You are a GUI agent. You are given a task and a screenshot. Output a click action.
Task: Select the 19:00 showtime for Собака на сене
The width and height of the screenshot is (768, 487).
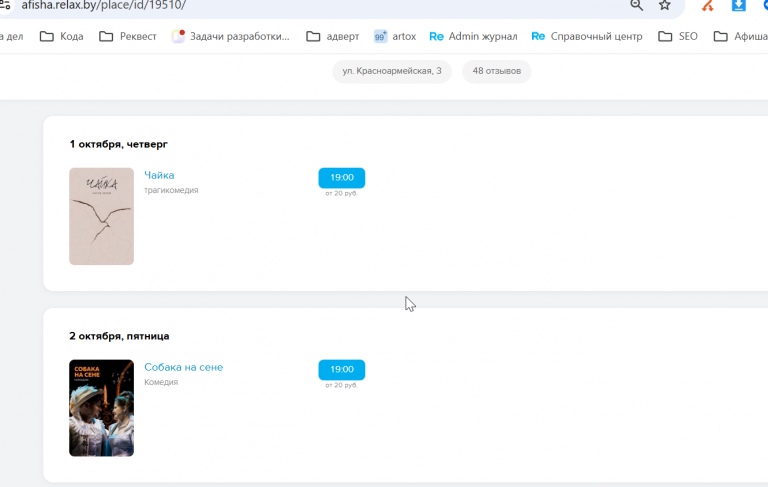point(341,369)
